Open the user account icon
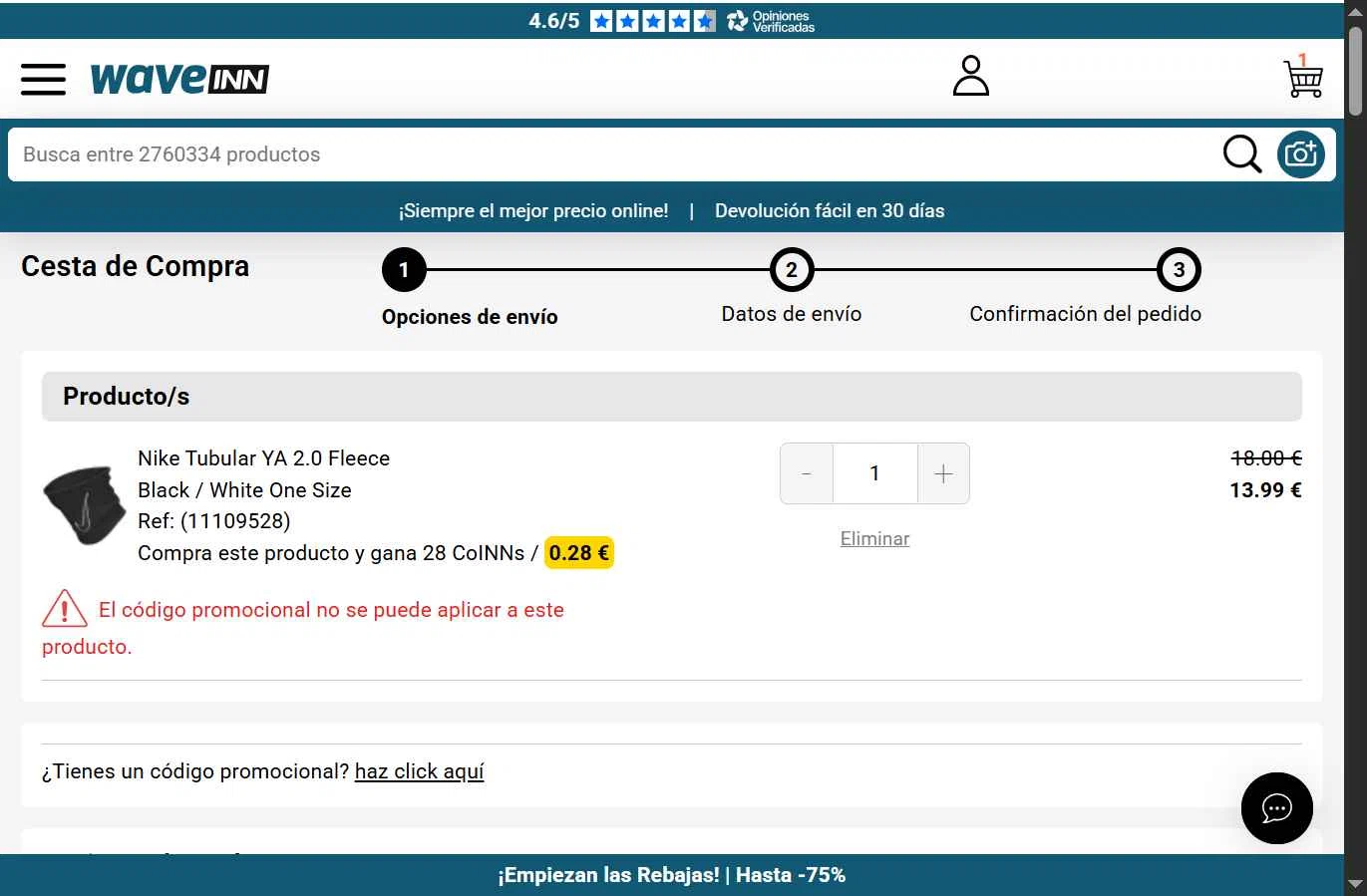The height and width of the screenshot is (896, 1367). pyautogui.click(x=970, y=76)
